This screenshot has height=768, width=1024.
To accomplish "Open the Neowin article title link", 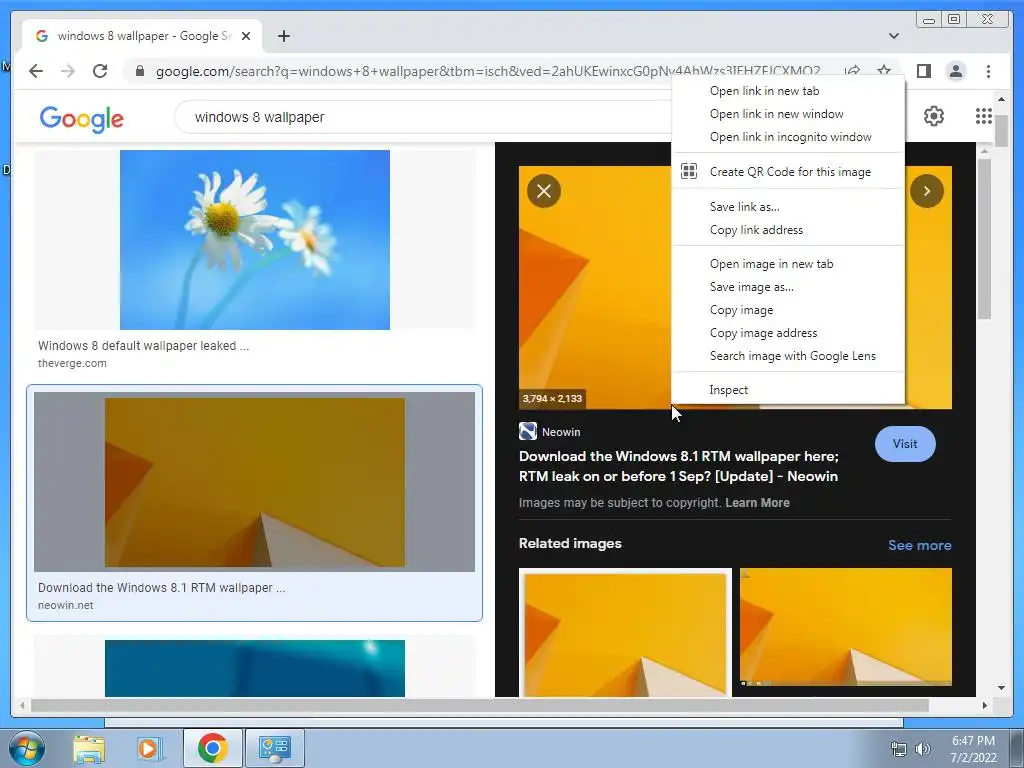I will 679,466.
